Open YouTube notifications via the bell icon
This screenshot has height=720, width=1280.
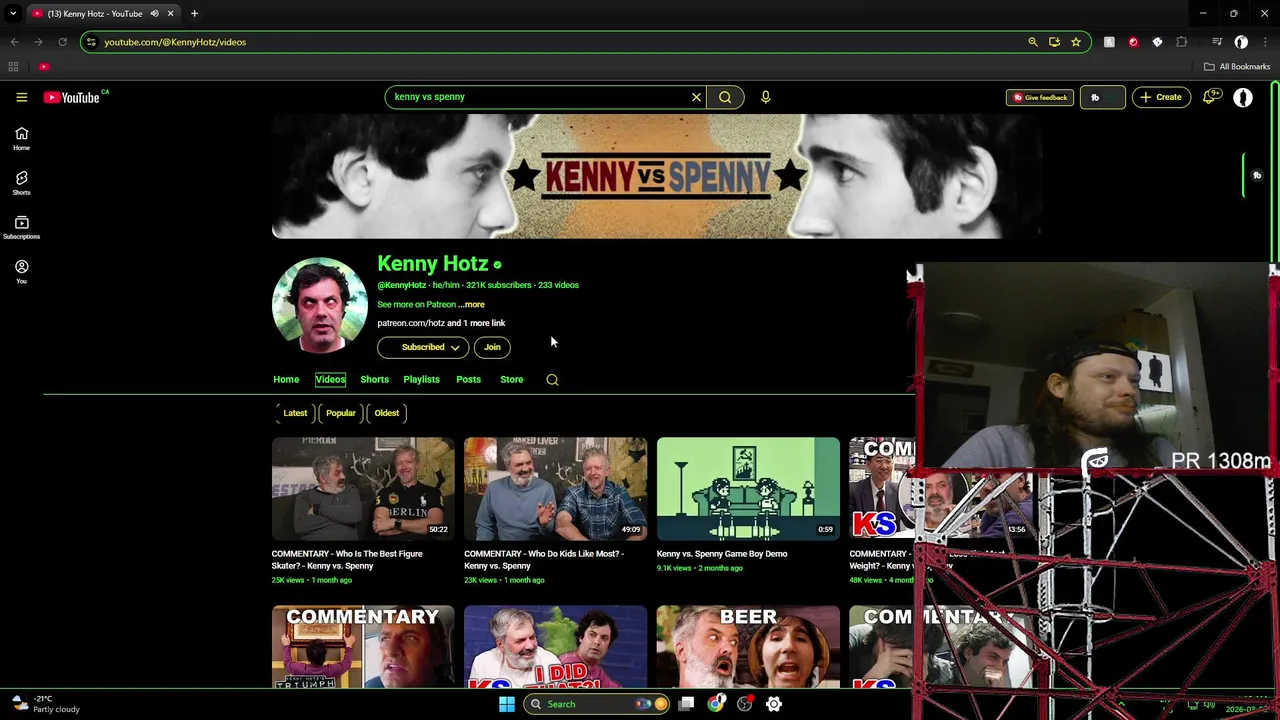1210,97
